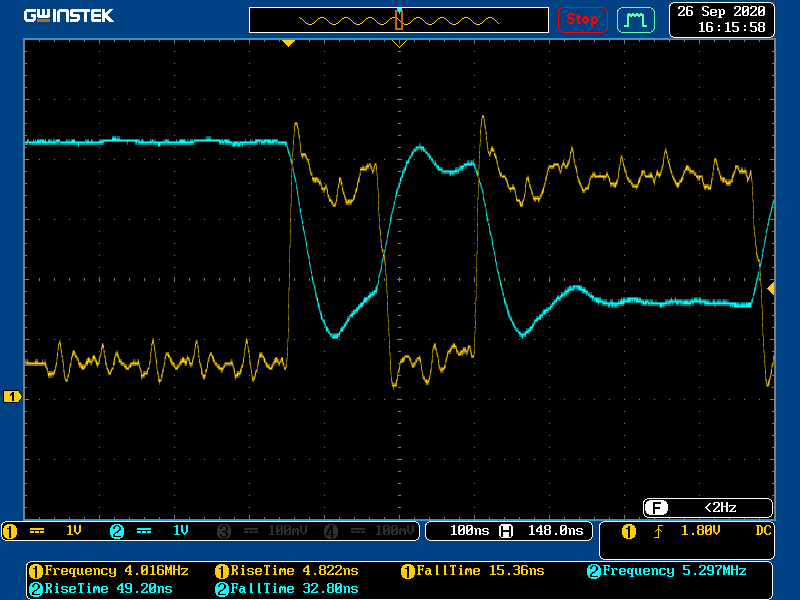The width and height of the screenshot is (800, 600).
Task: Click the green acquisition mode icon
Action: click(x=635, y=19)
